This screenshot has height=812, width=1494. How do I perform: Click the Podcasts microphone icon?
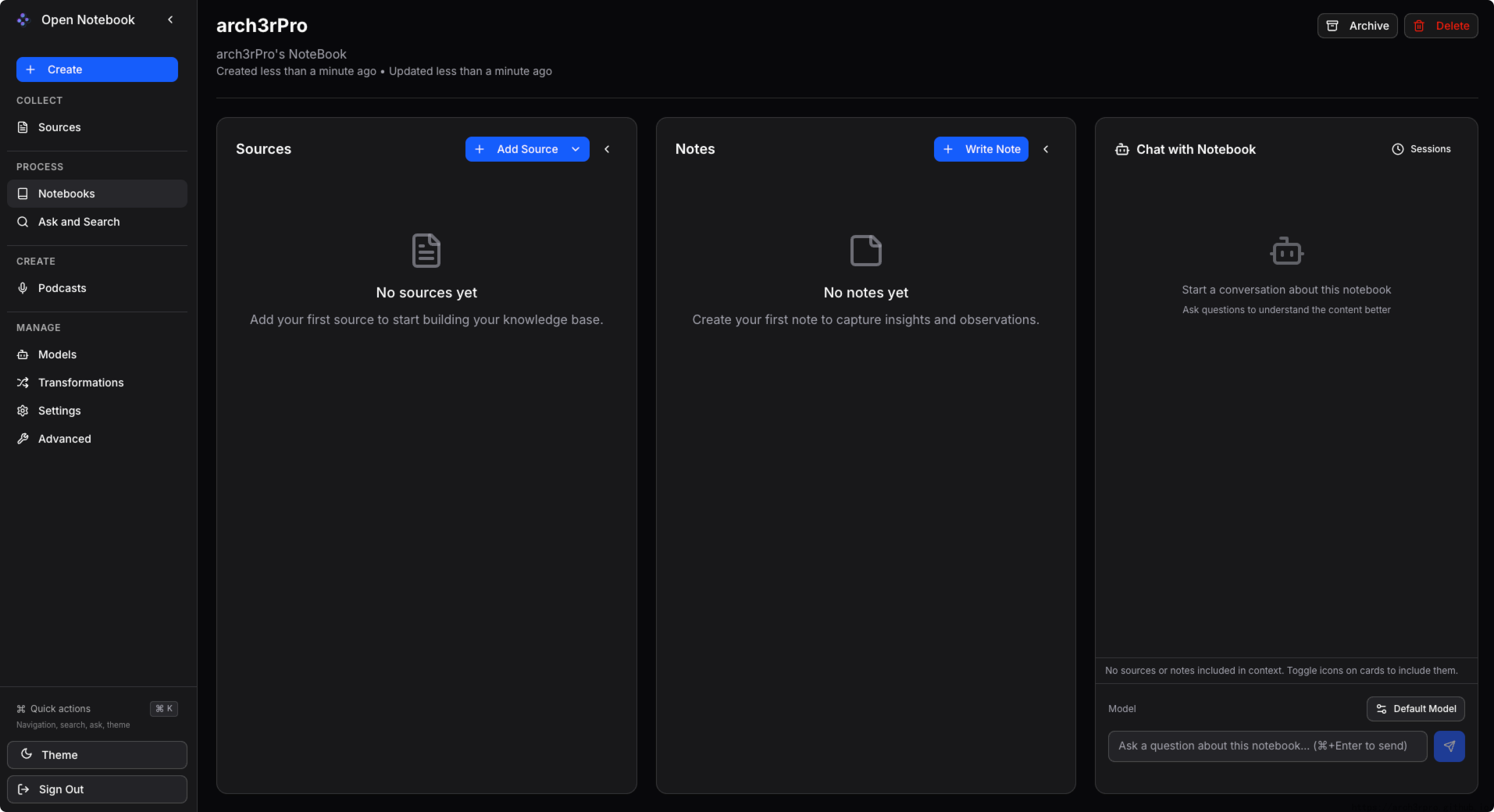click(x=23, y=288)
